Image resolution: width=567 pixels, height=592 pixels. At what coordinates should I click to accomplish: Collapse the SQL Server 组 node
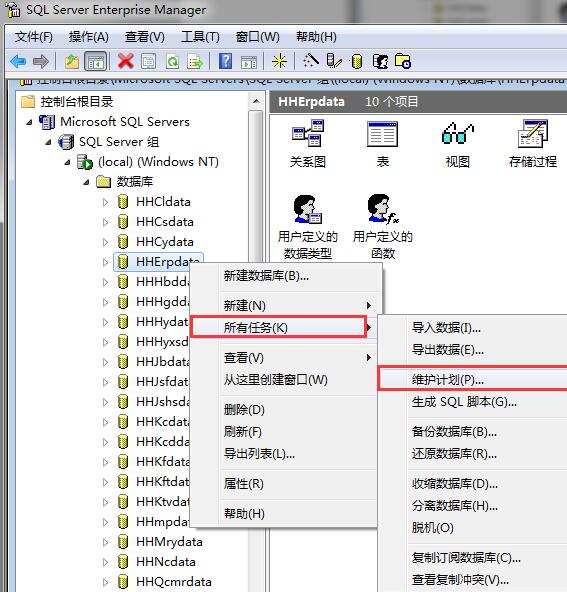48,142
